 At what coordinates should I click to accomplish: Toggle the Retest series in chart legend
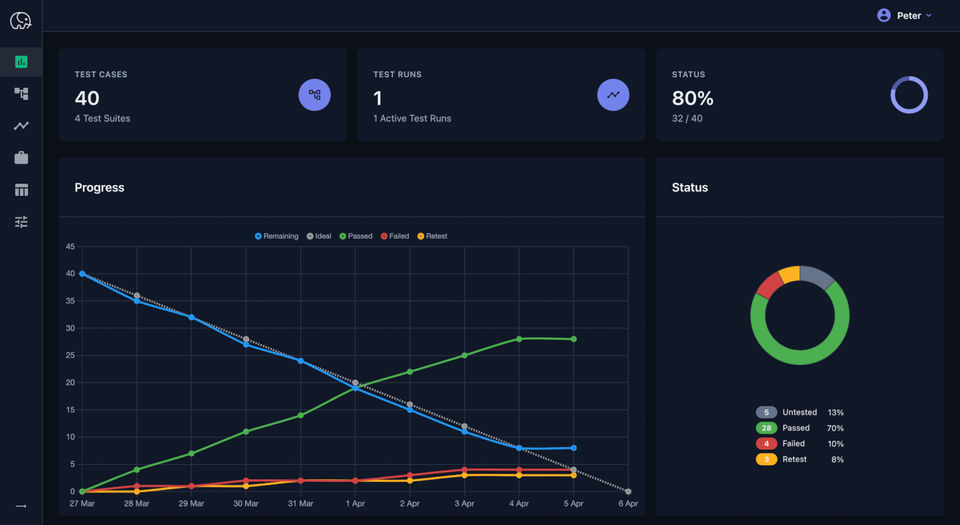click(x=432, y=236)
